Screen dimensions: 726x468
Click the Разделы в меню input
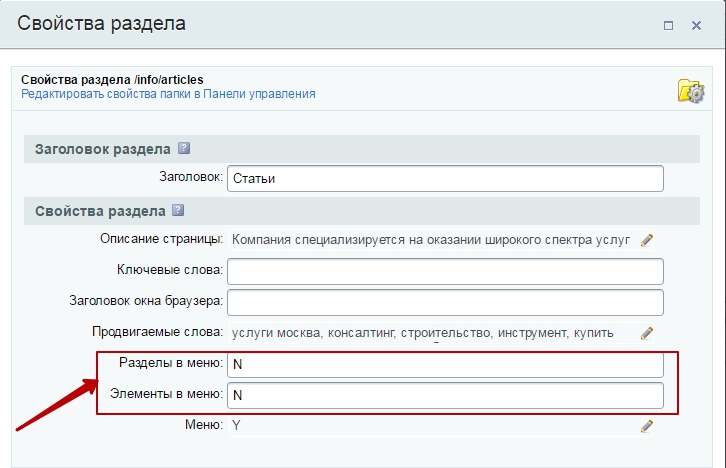[x=445, y=364]
